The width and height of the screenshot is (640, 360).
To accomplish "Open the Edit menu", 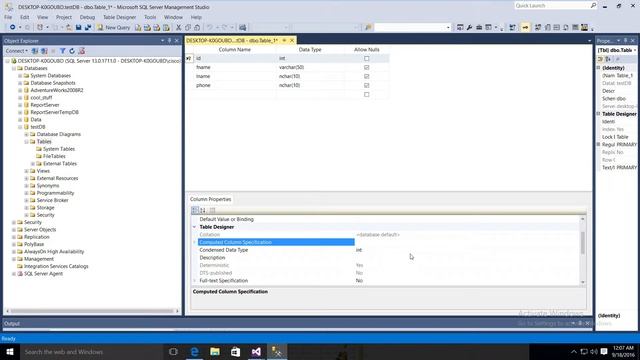I will pyautogui.click(x=25, y=17).
